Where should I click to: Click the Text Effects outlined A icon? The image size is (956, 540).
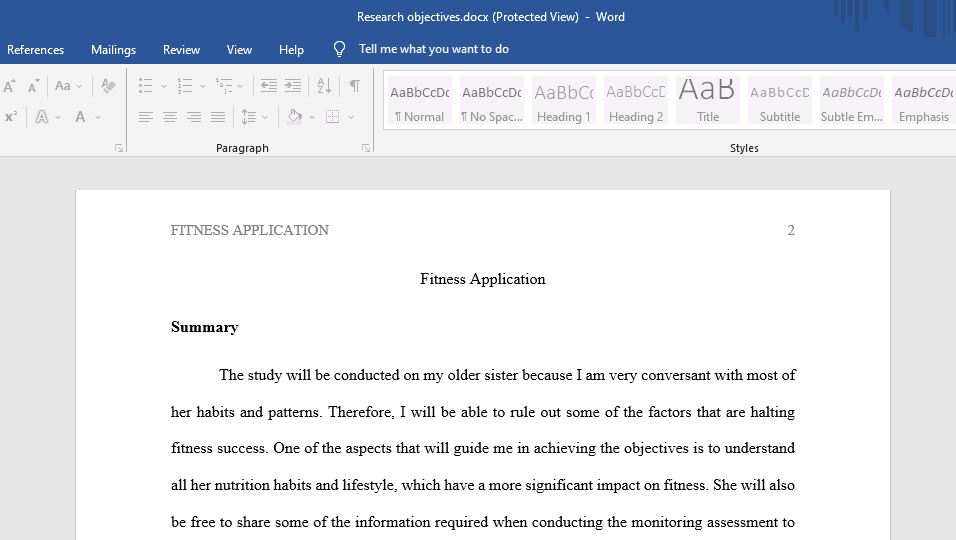pos(41,116)
